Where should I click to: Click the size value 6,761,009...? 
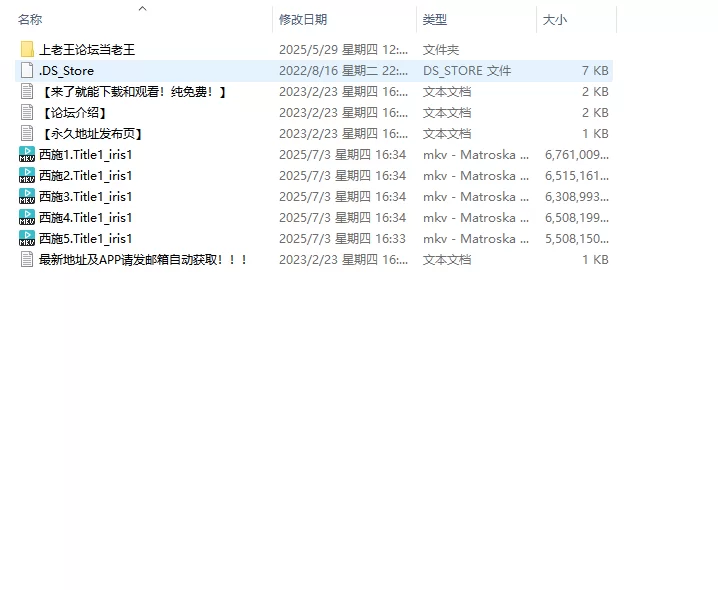click(577, 154)
